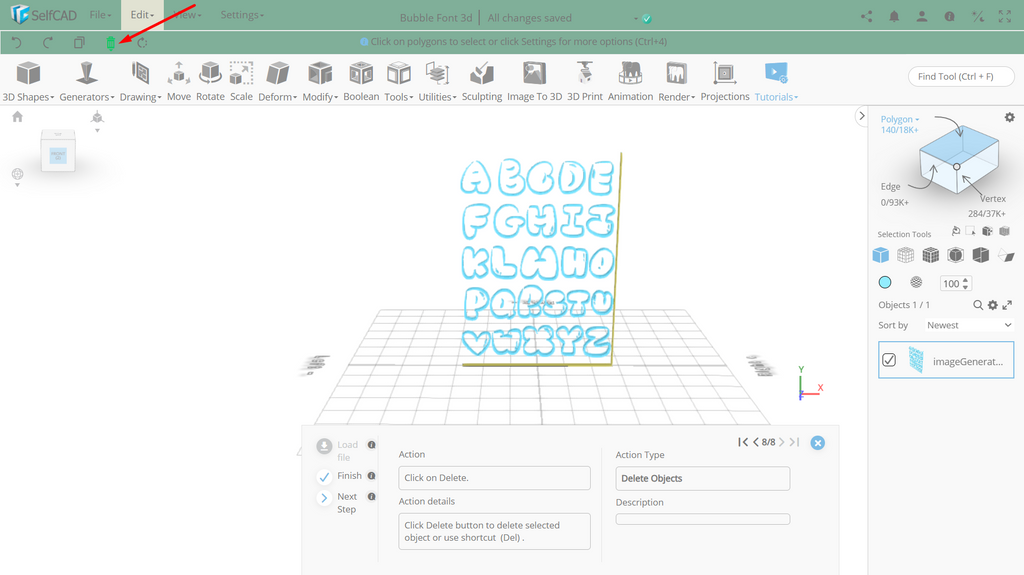
Task: Click the Redo arrow icon
Action: pyautogui.click(x=48, y=42)
